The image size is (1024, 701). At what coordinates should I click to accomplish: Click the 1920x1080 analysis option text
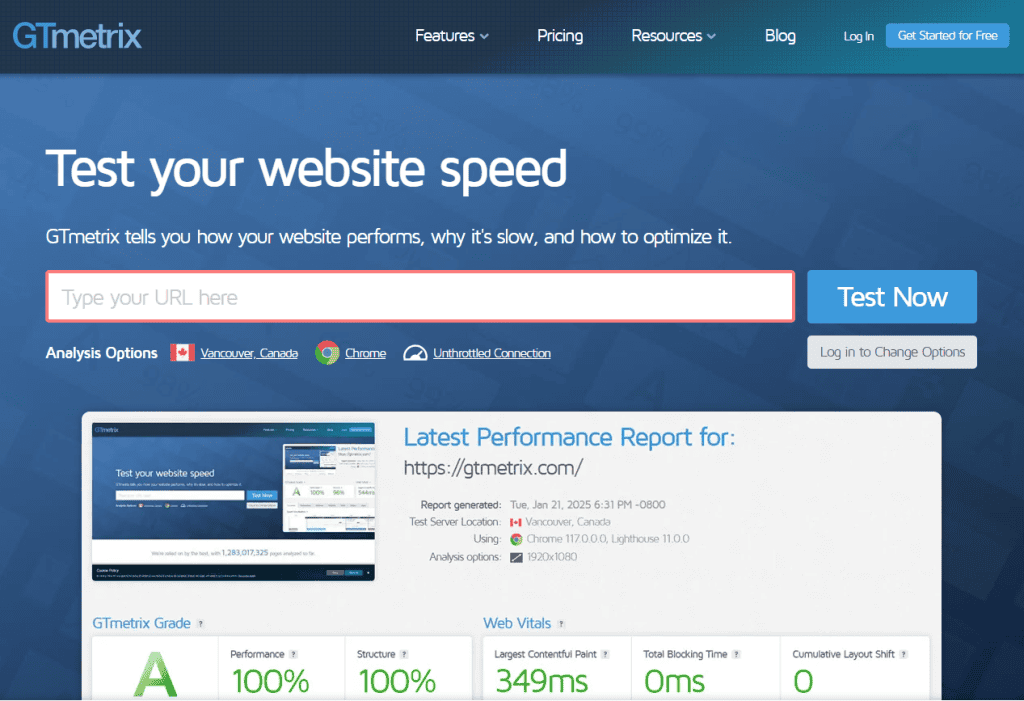click(x=552, y=557)
